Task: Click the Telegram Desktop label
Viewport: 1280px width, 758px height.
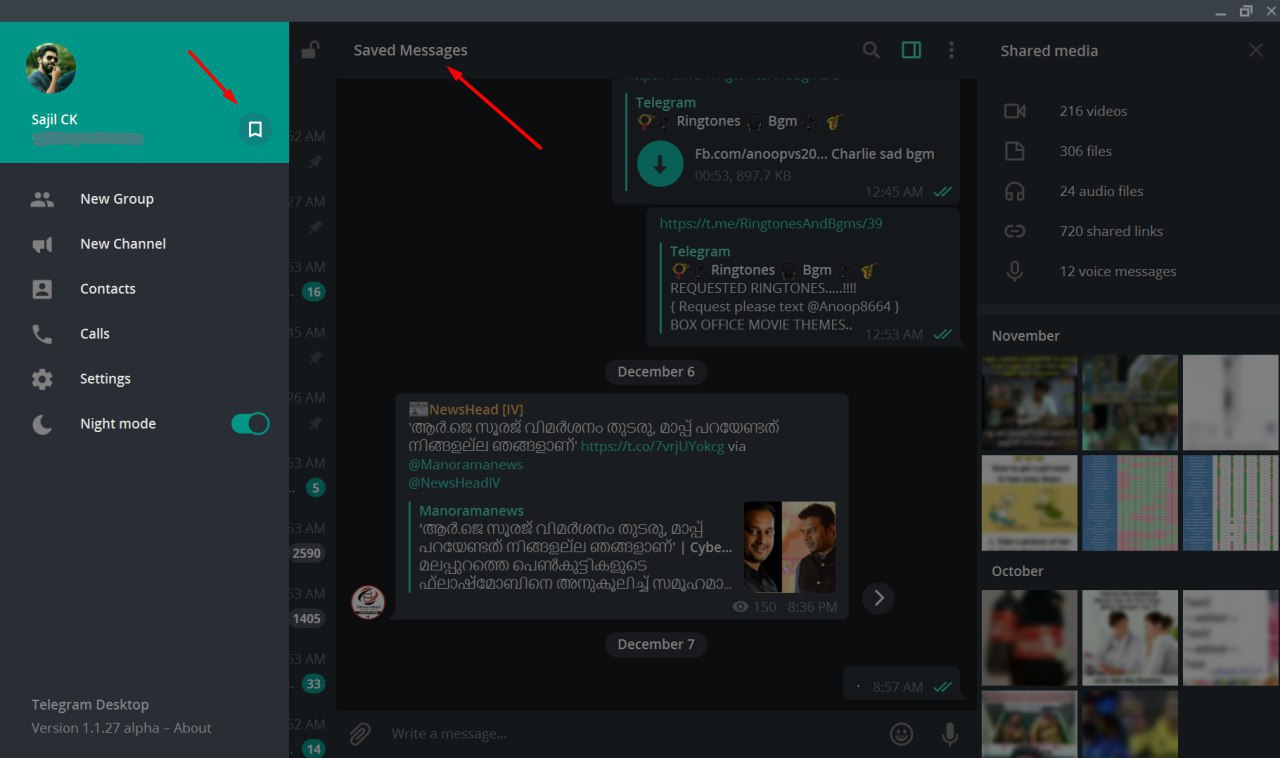Action: pyautogui.click(x=90, y=704)
